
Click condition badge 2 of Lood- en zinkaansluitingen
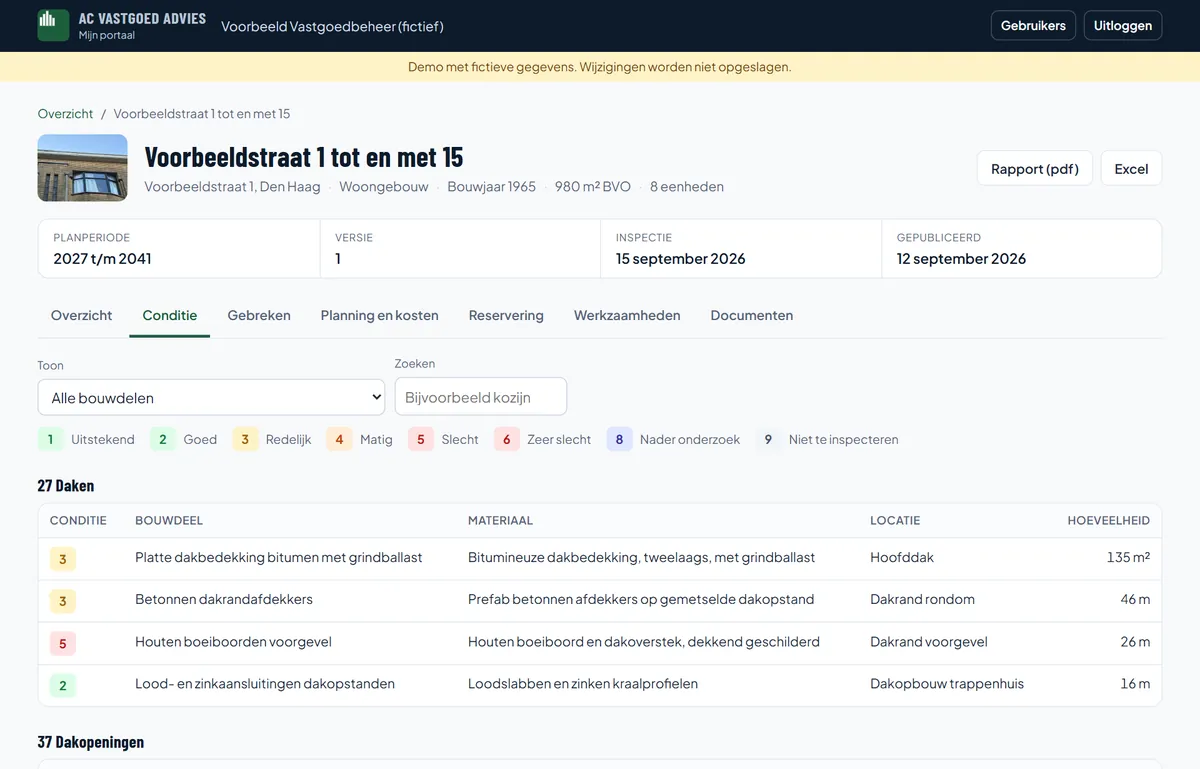pos(63,685)
